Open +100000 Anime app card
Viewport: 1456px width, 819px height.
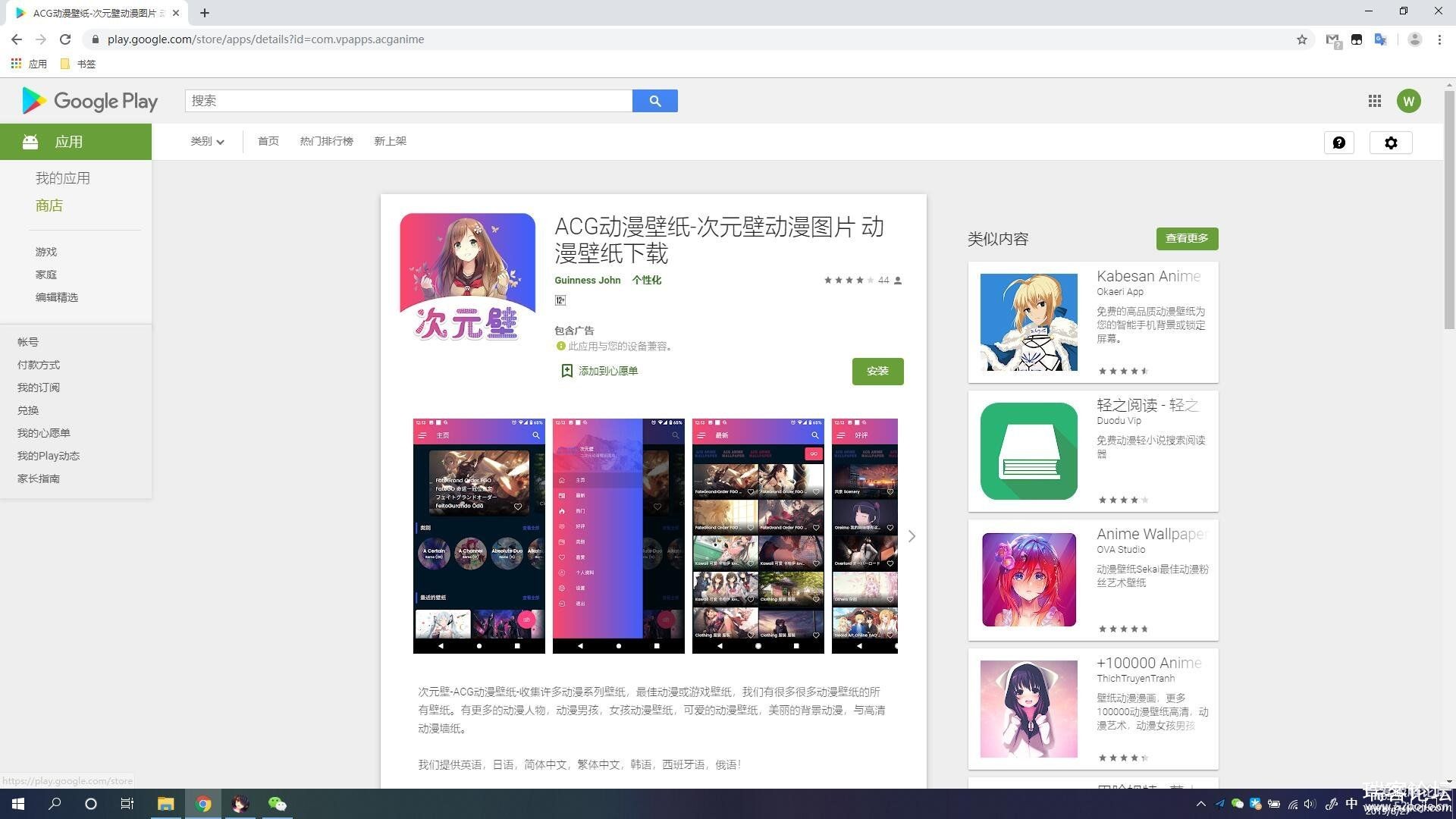[1094, 709]
